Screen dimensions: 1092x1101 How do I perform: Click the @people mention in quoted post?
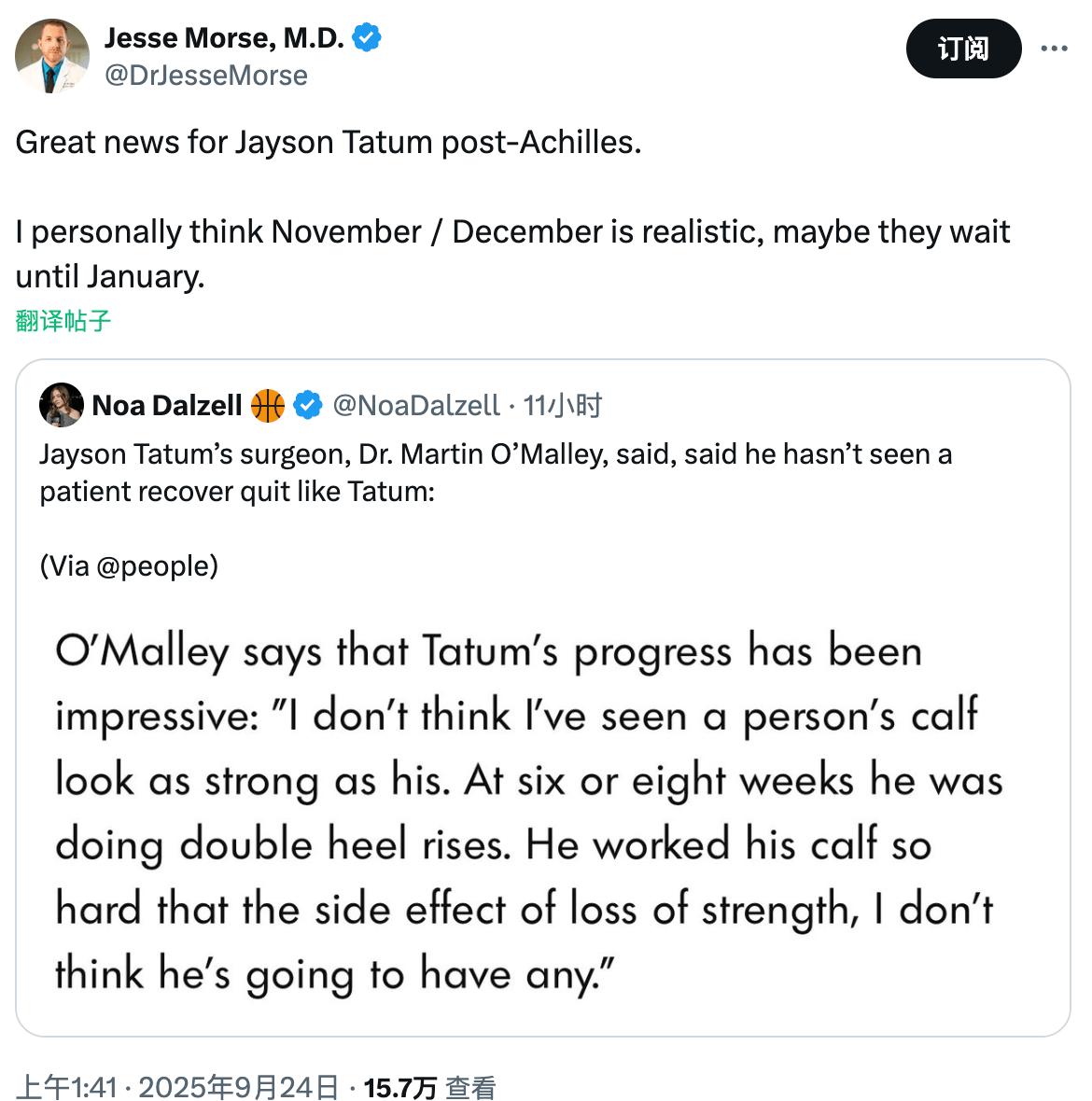155,566
